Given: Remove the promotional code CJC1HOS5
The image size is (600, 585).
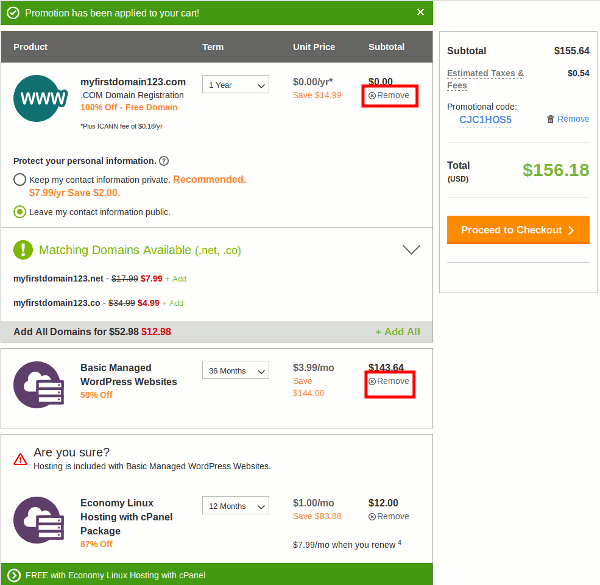Looking at the screenshot, I should pos(568,119).
